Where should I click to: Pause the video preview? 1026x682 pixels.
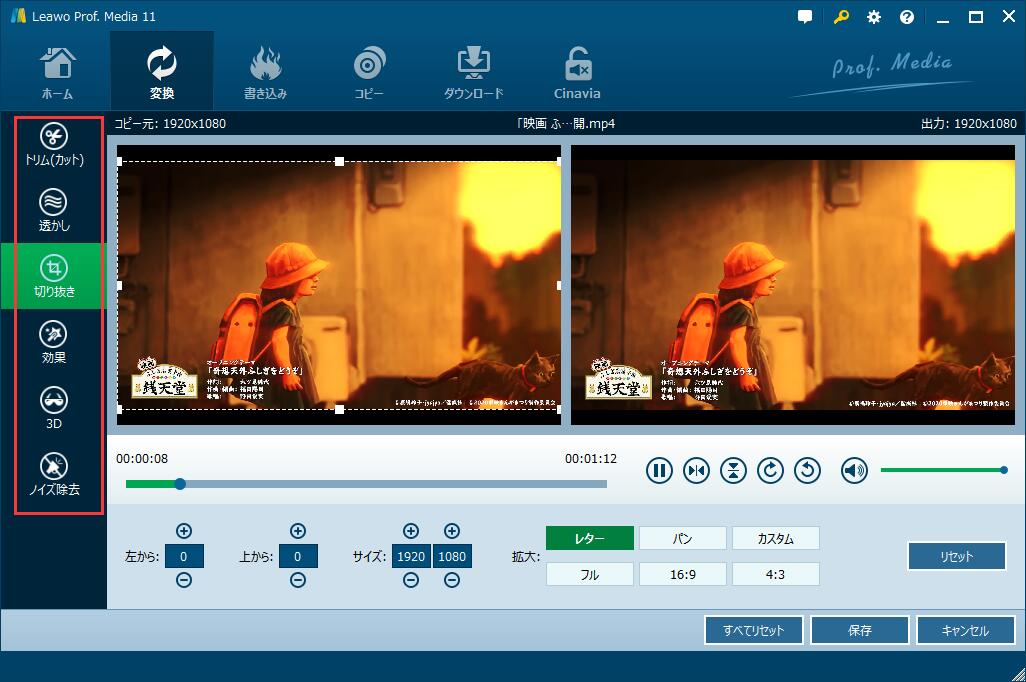coord(659,470)
